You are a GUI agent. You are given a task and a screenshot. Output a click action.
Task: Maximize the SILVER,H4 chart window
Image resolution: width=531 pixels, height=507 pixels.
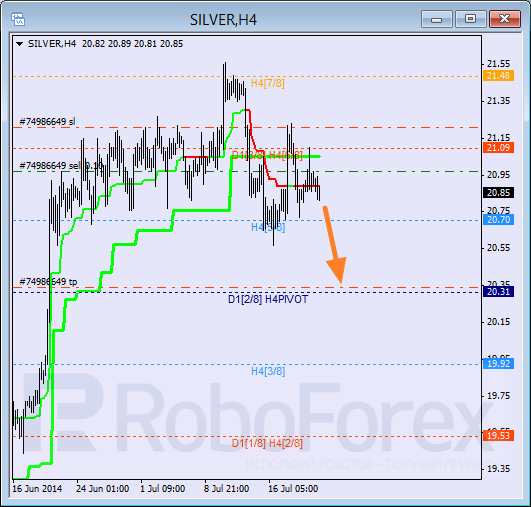470,19
